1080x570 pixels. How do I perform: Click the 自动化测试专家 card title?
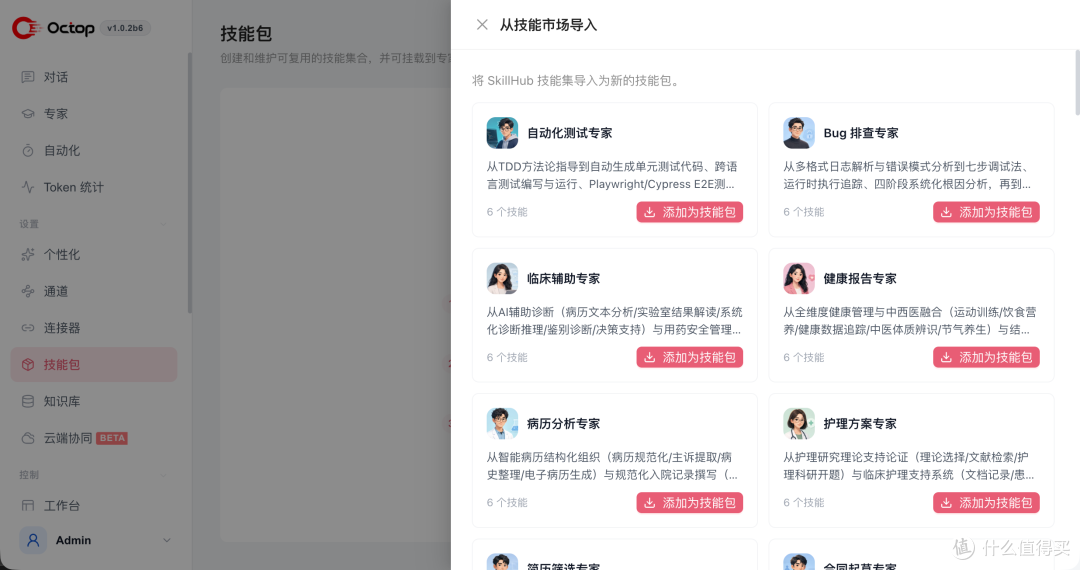(x=570, y=133)
